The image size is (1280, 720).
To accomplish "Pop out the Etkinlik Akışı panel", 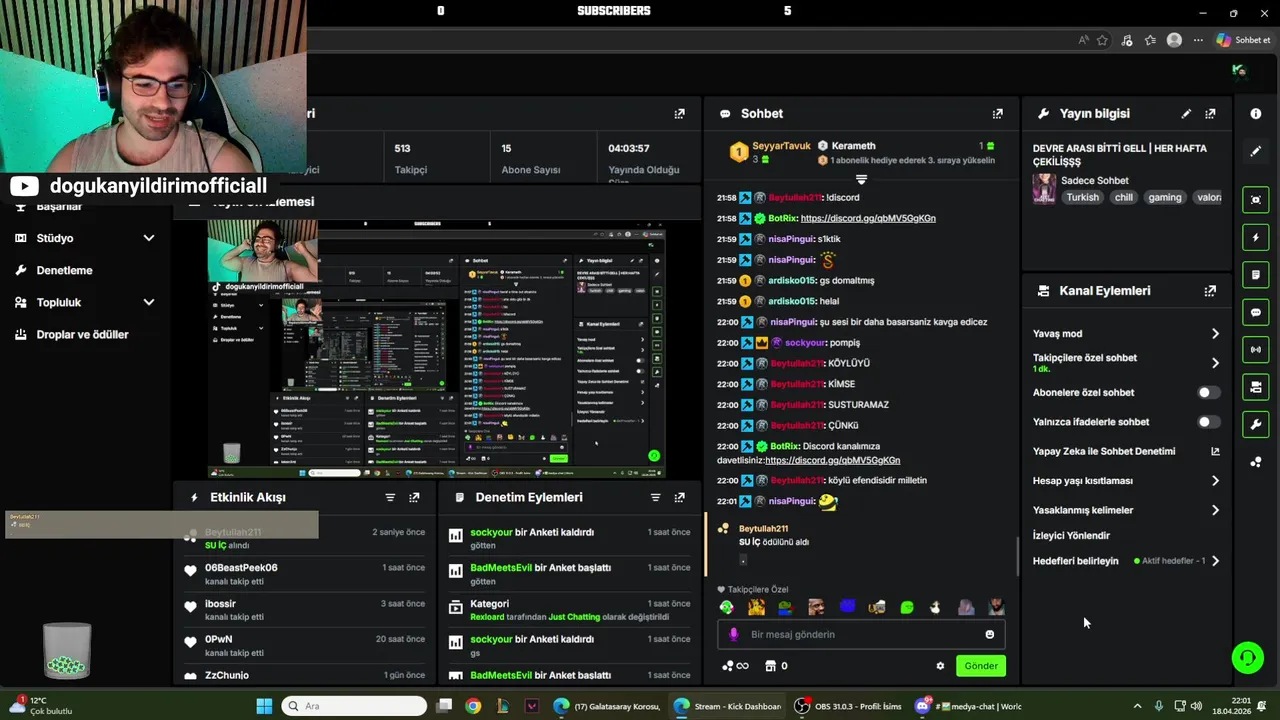I will (414, 497).
